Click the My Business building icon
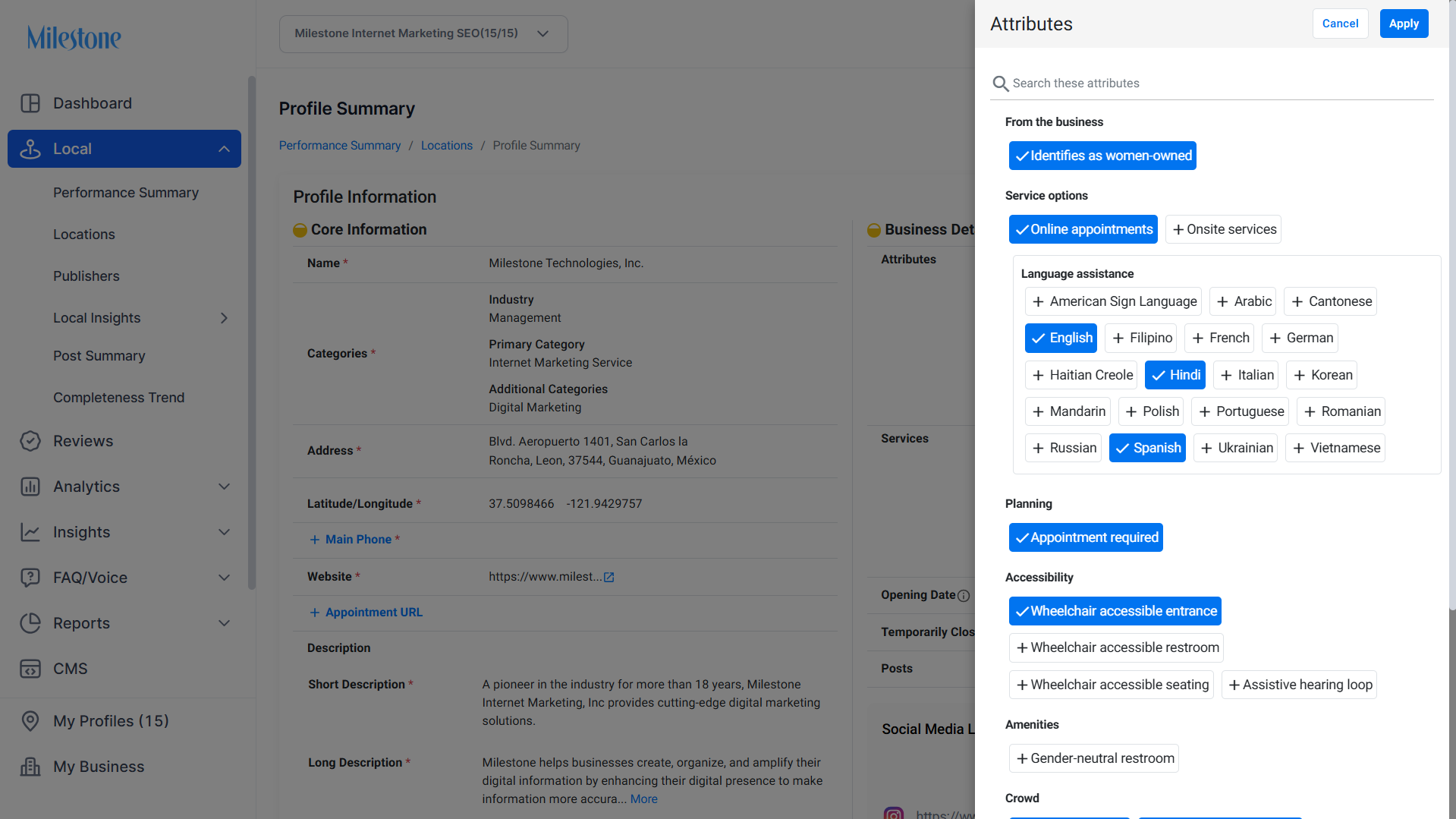Screen dimensions: 1456x819 pyautogui.click(x=30, y=767)
